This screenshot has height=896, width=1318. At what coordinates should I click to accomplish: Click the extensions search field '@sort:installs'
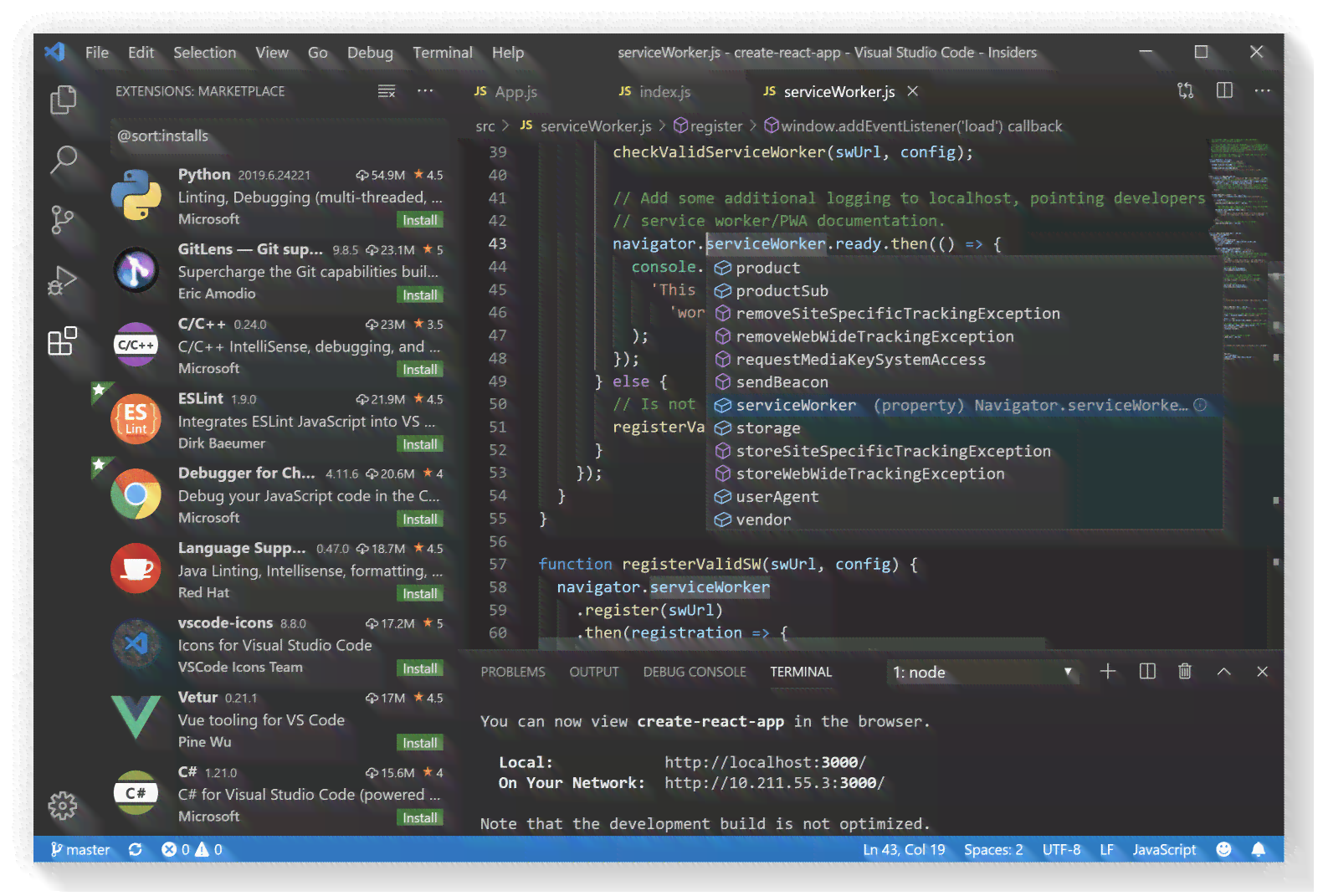point(280,136)
